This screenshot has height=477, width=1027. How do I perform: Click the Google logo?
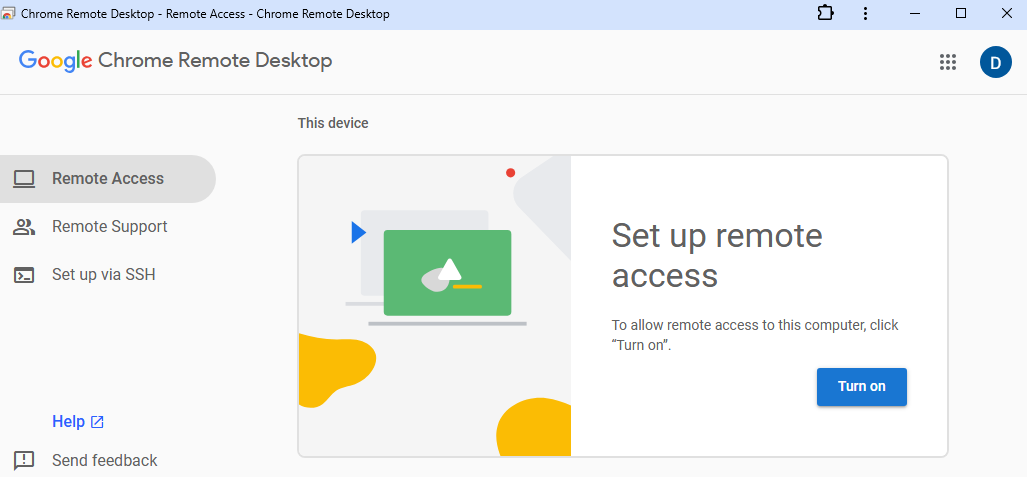click(55, 61)
